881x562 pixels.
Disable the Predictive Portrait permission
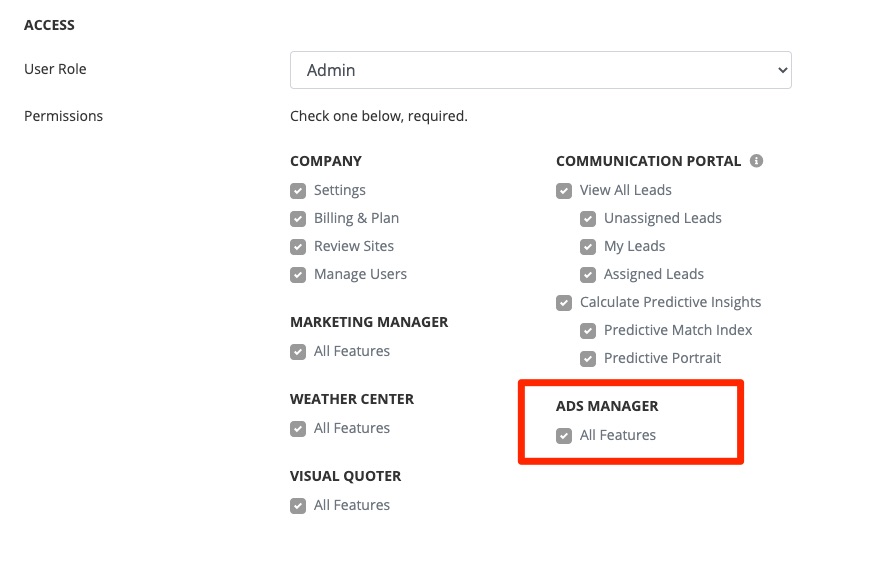tap(588, 359)
